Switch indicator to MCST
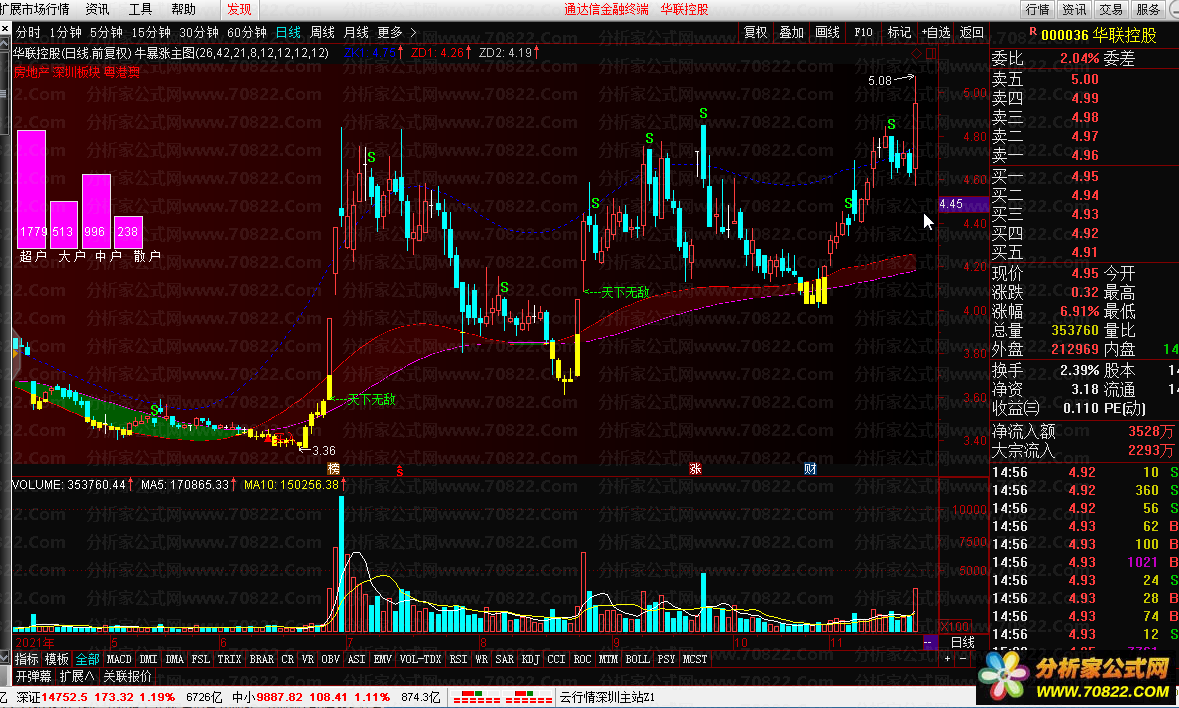 point(695,659)
